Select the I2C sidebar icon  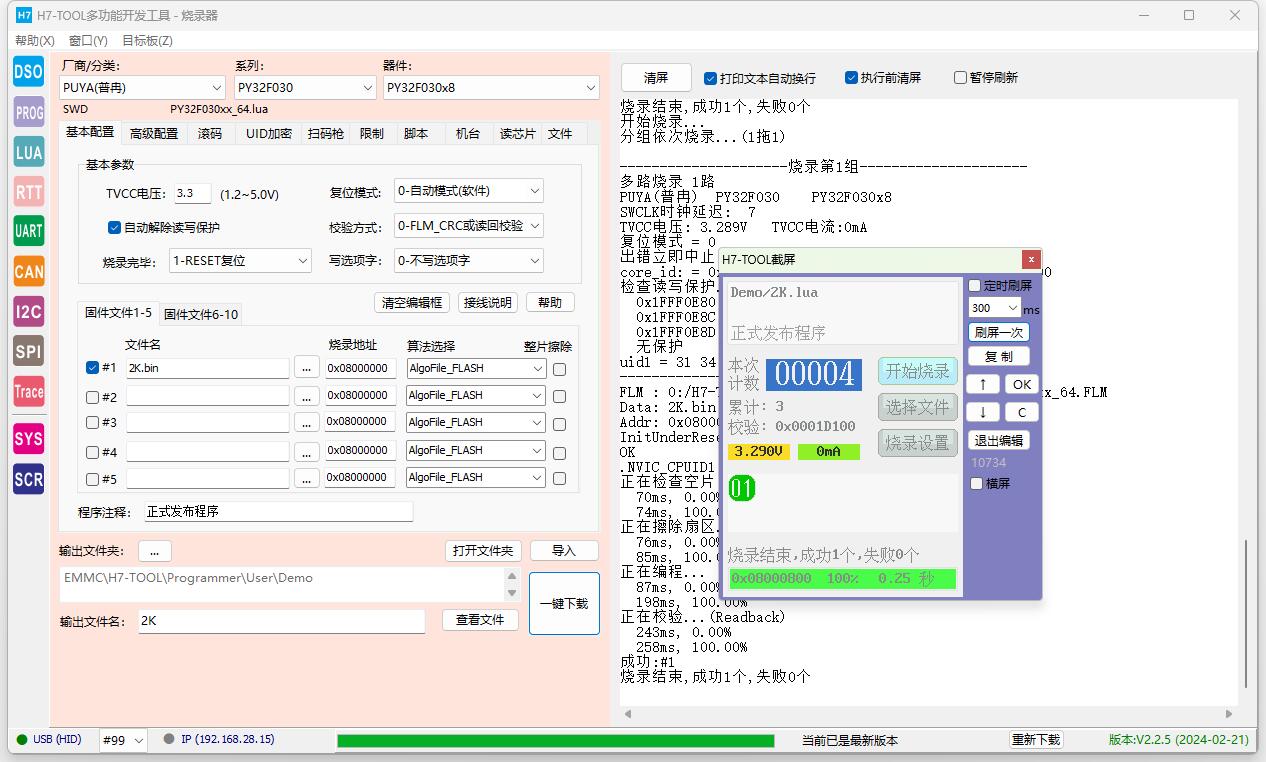(28, 312)
